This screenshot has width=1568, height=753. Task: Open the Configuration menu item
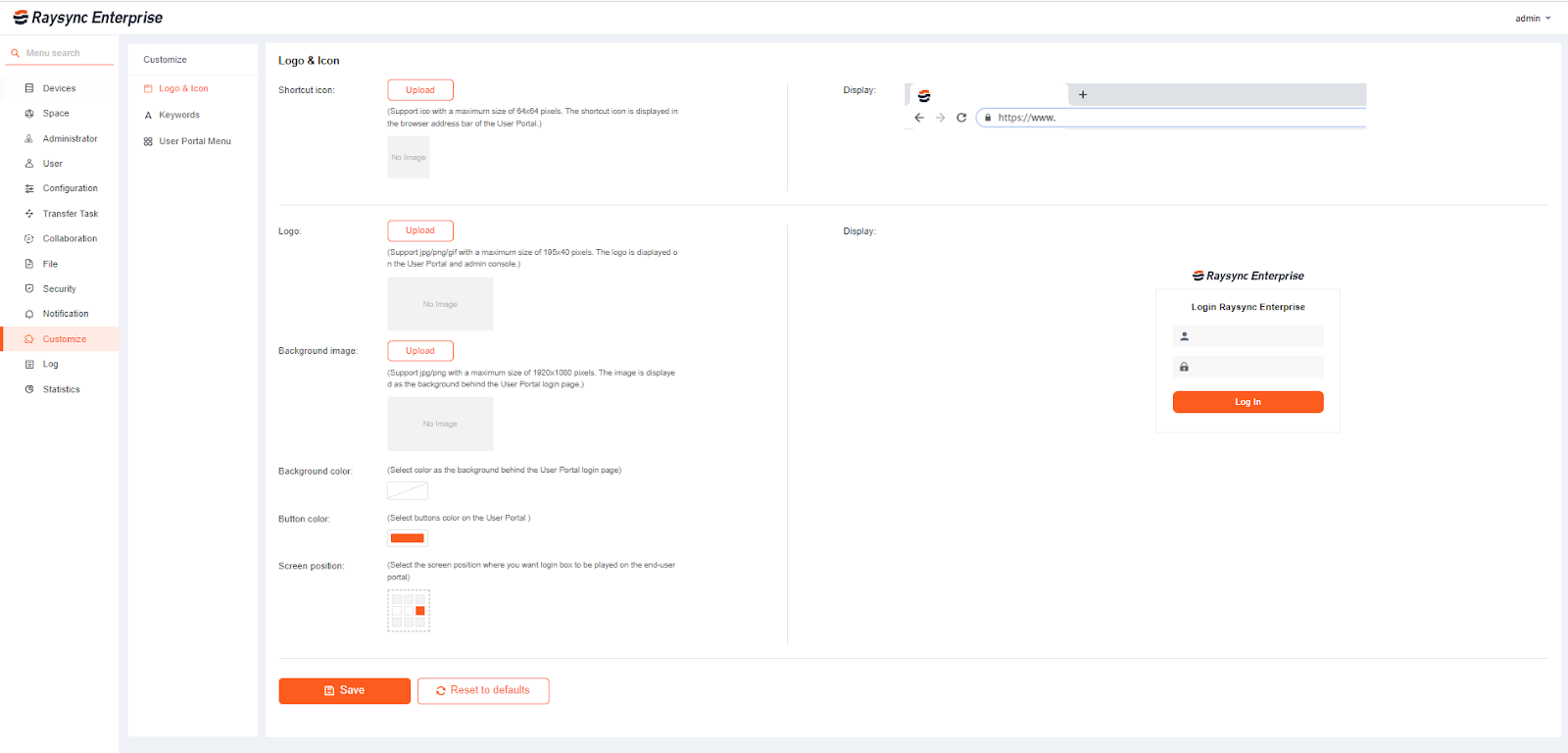click(x=70, y=188)
